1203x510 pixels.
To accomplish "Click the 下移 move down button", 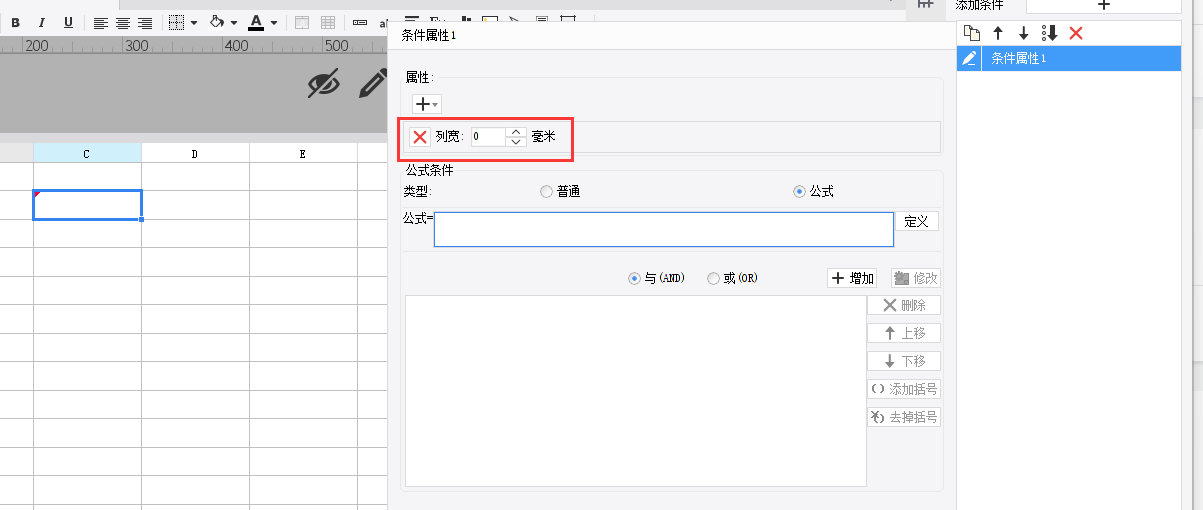I will (904, 362).
